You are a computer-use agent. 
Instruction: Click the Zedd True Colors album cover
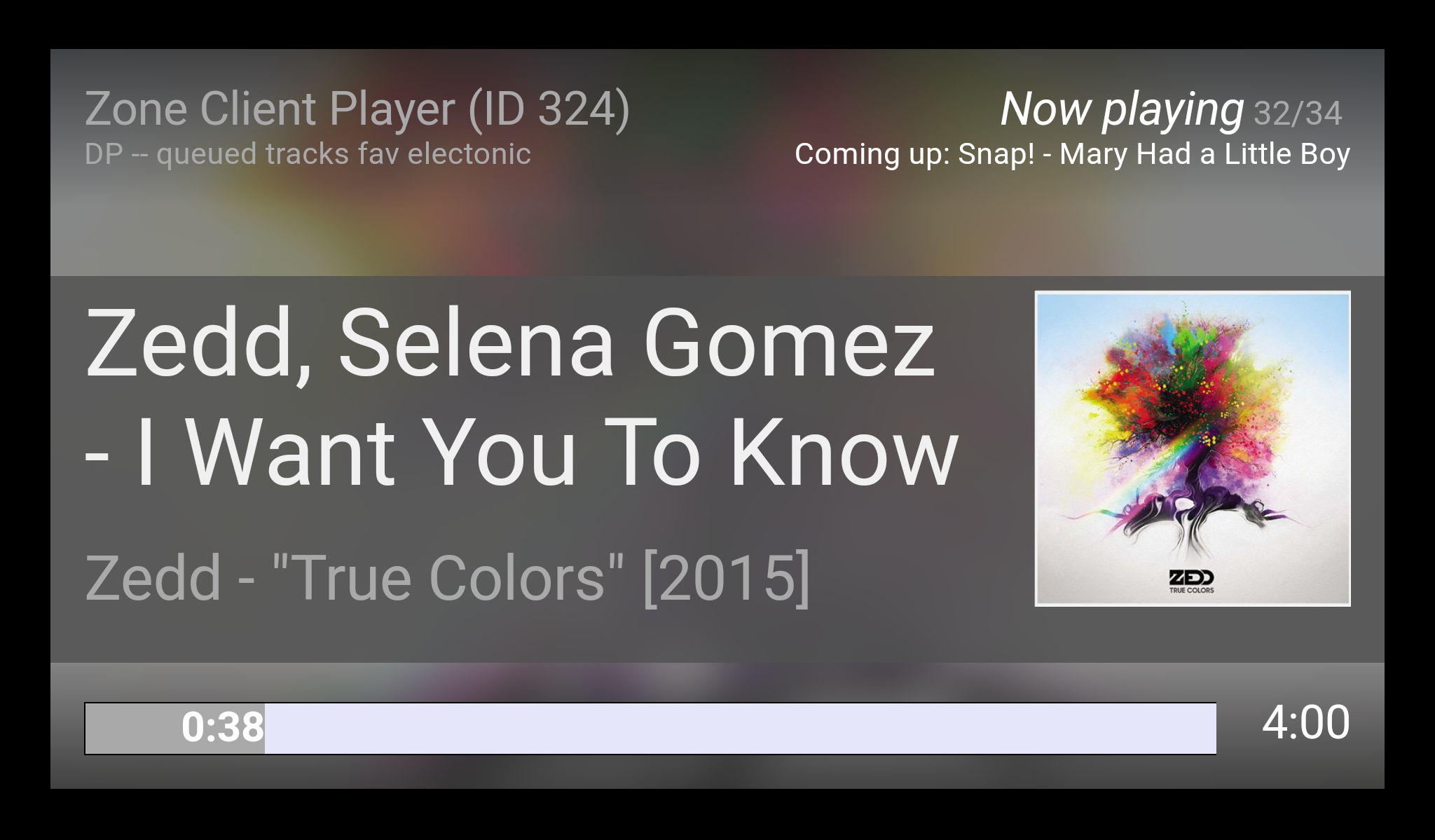click(1193, 448)
